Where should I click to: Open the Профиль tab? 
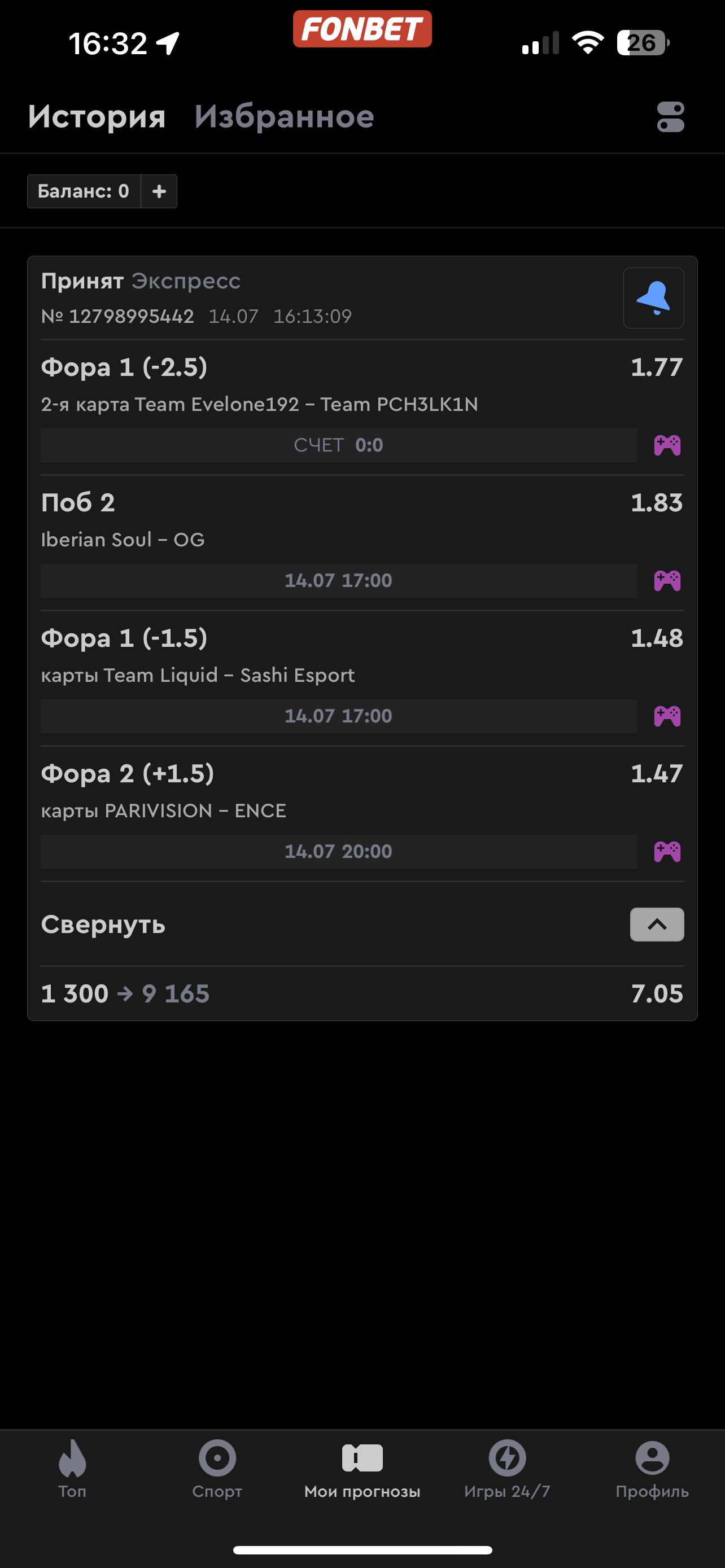coord(652,1468)
